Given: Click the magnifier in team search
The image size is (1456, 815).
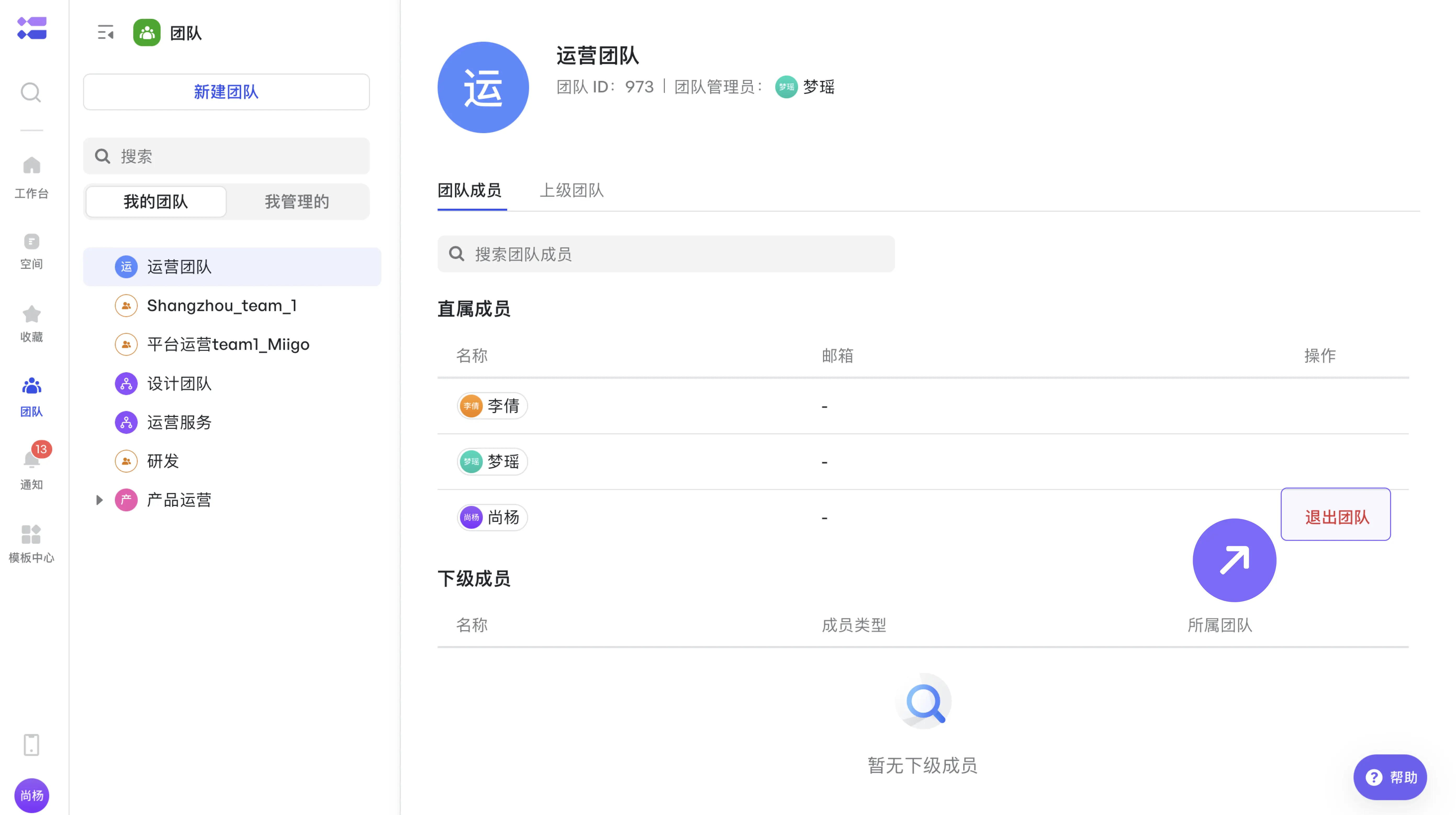Looking at the screenshot, I should [102, 156].
